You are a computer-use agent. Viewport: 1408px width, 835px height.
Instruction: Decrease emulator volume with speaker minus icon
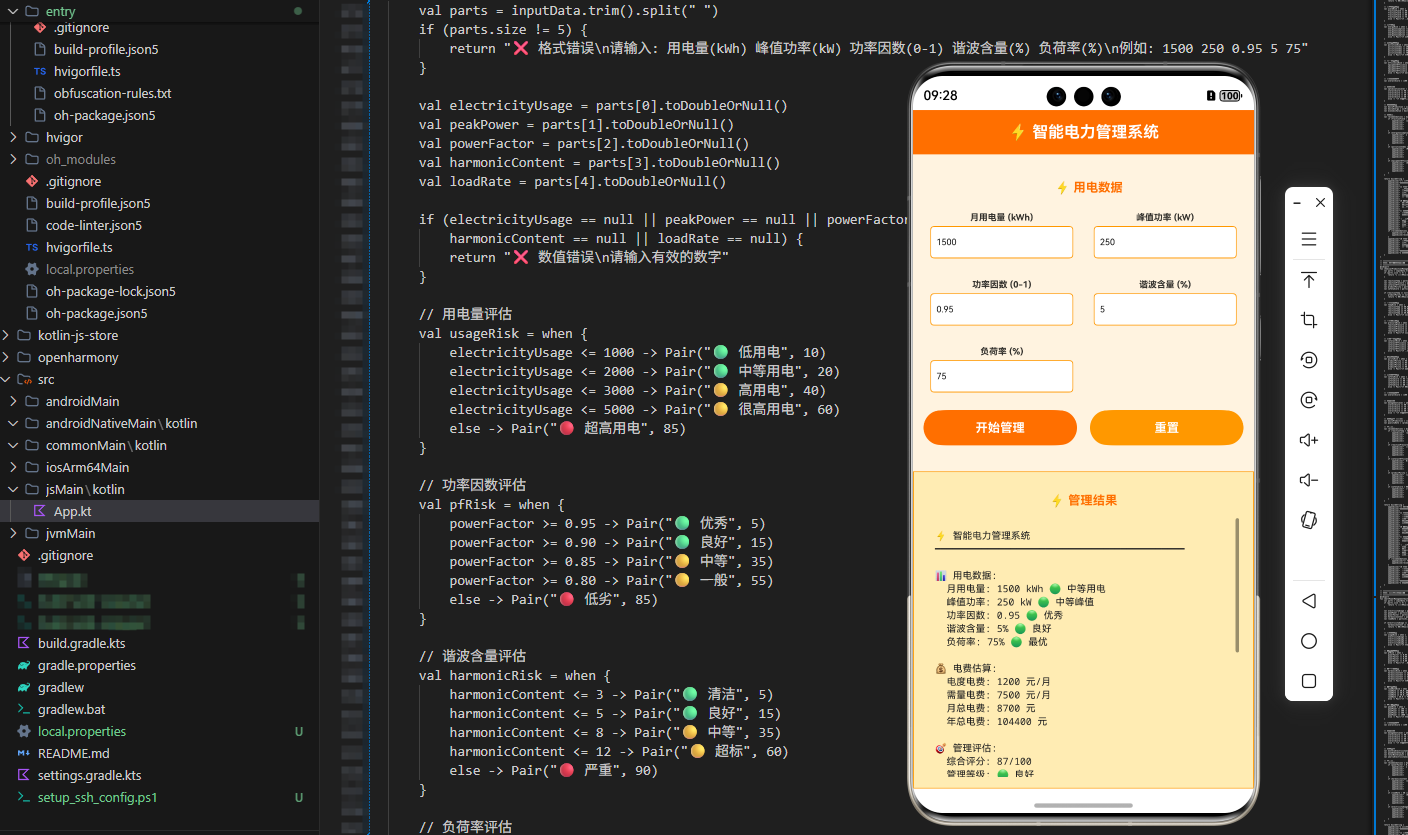coord(1308,480)
